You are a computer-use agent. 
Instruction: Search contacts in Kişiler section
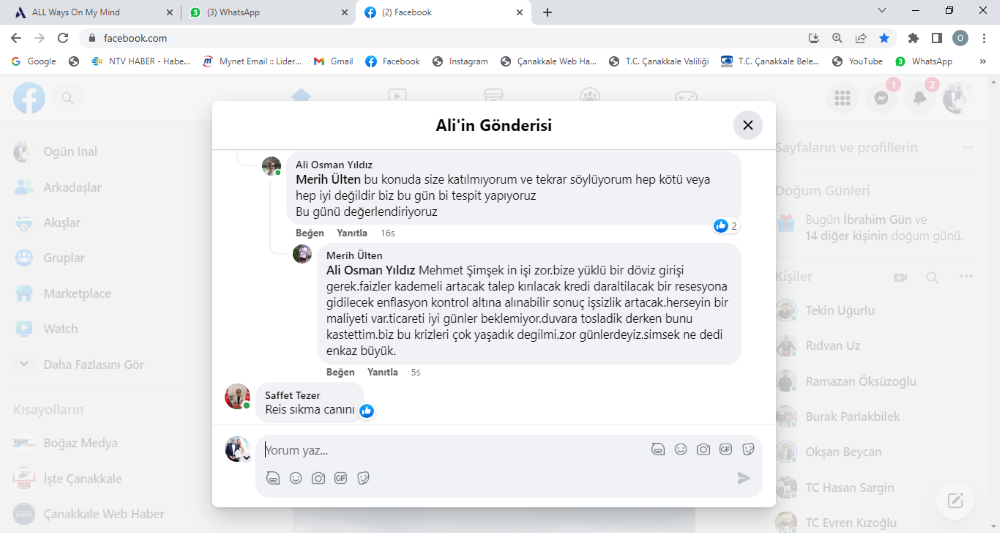932,277
